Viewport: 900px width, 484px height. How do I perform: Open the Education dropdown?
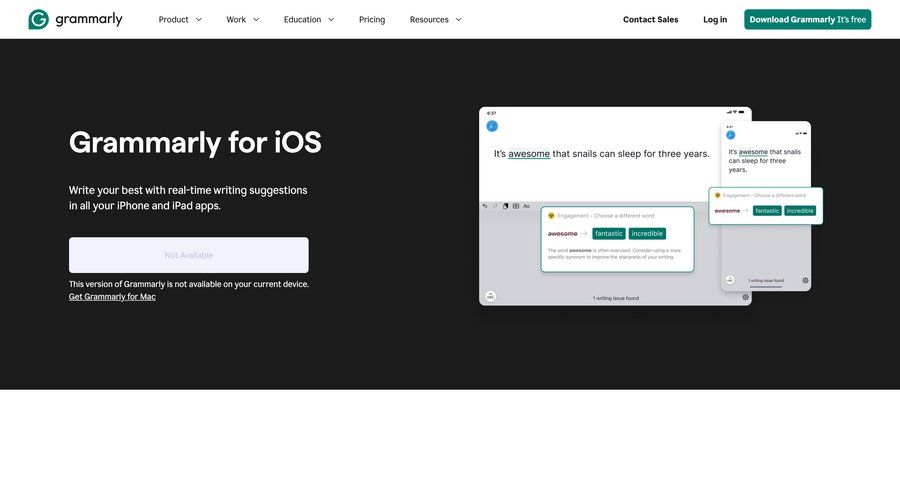309,19
